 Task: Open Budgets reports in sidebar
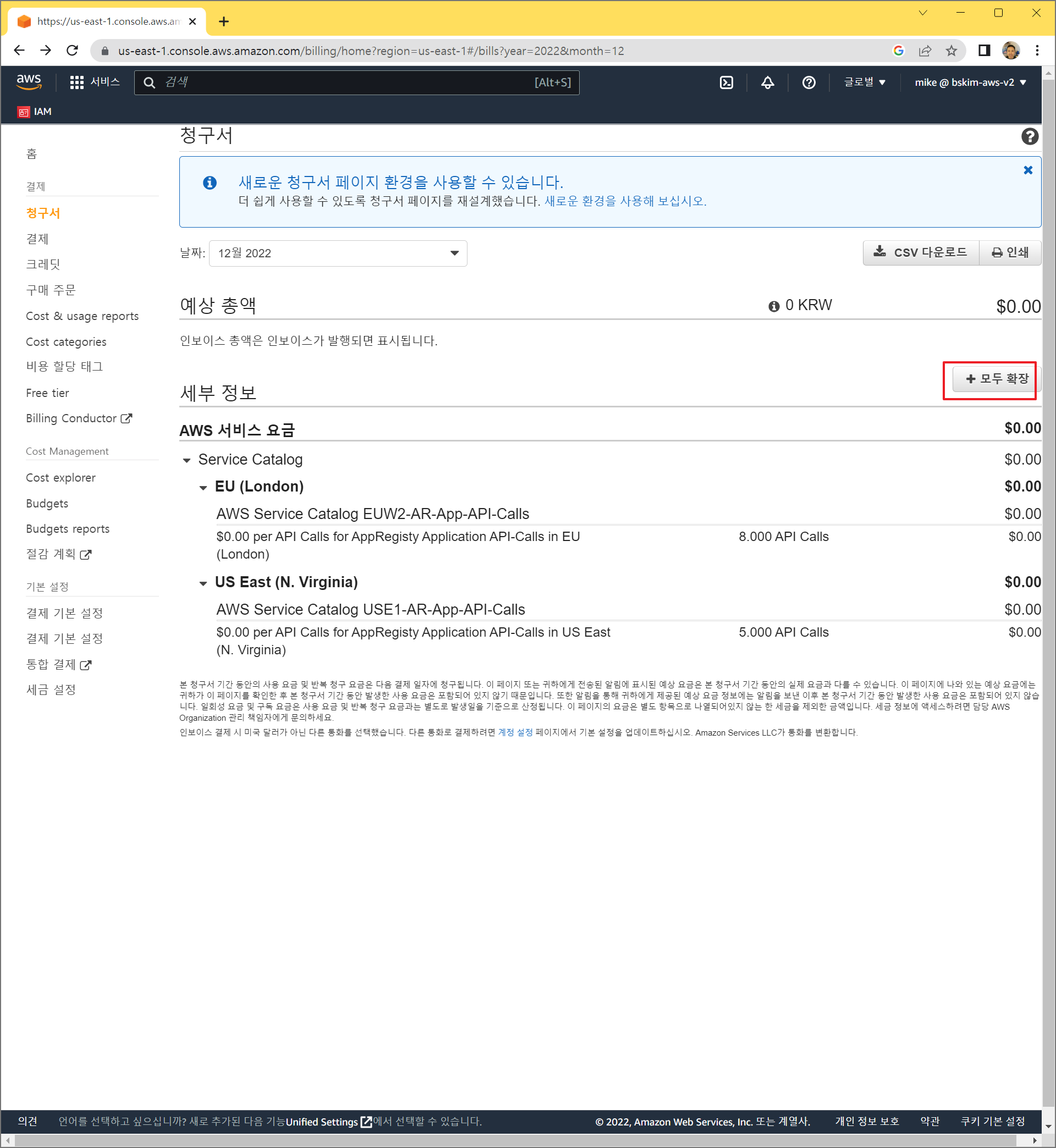click(68, 529)
